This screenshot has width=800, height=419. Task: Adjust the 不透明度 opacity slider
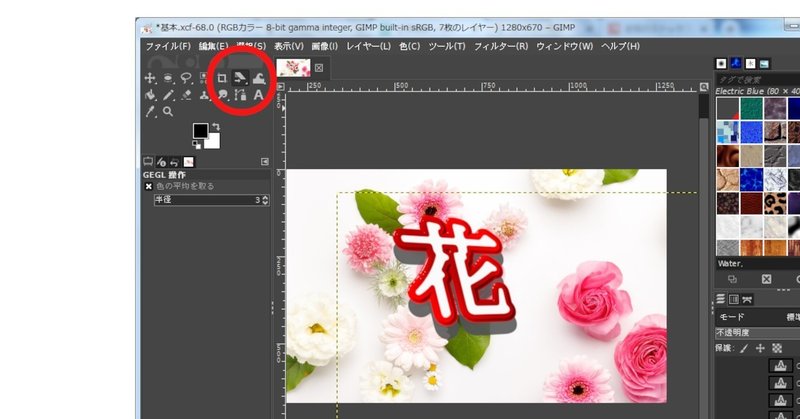[x=758, y=333]
